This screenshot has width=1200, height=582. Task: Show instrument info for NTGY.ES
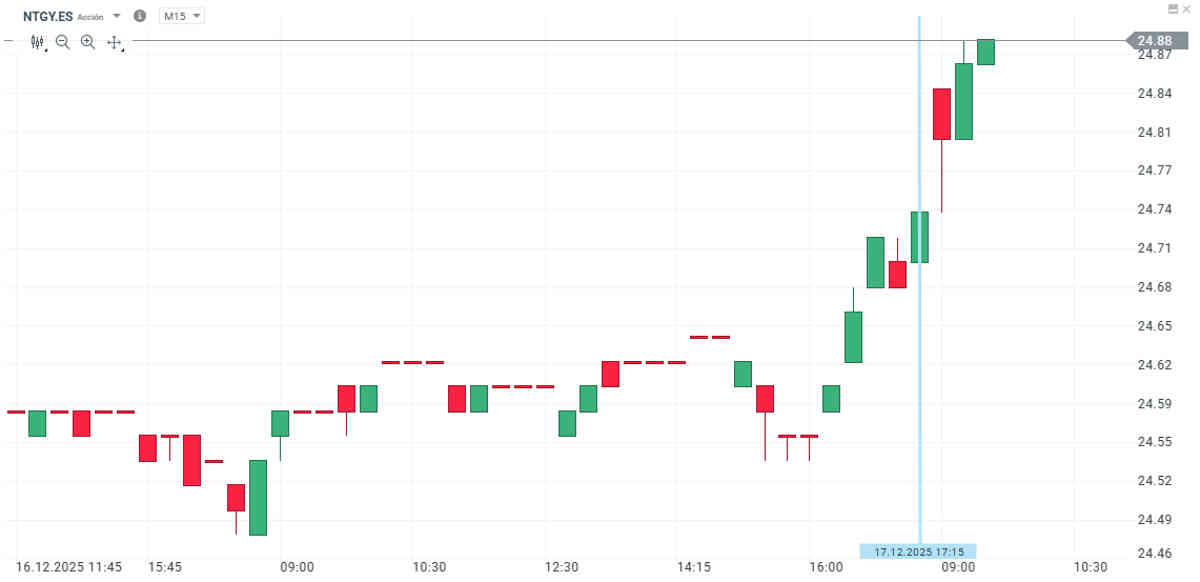click(139, 16)
